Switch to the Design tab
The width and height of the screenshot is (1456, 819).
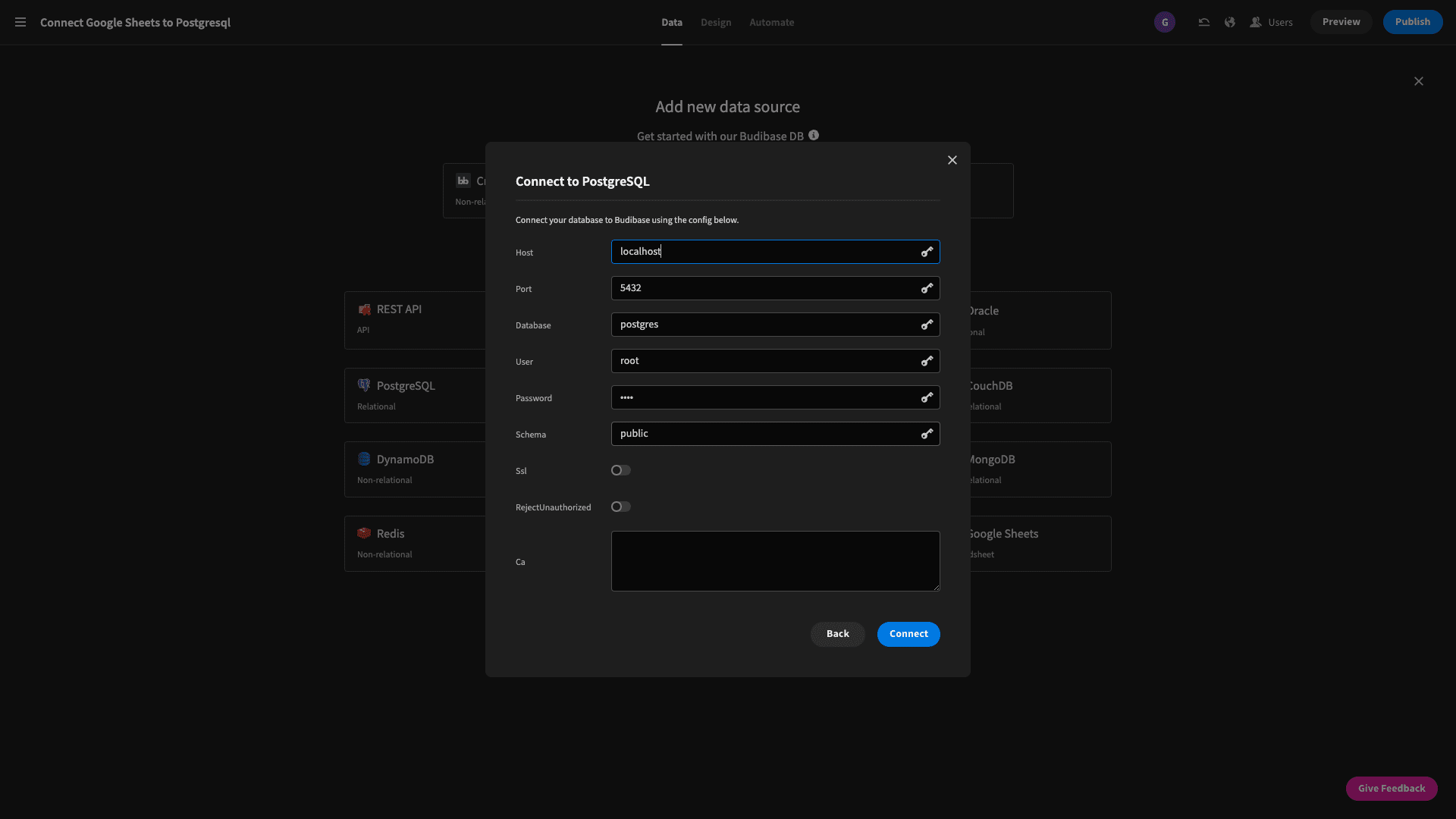[716, 23]
